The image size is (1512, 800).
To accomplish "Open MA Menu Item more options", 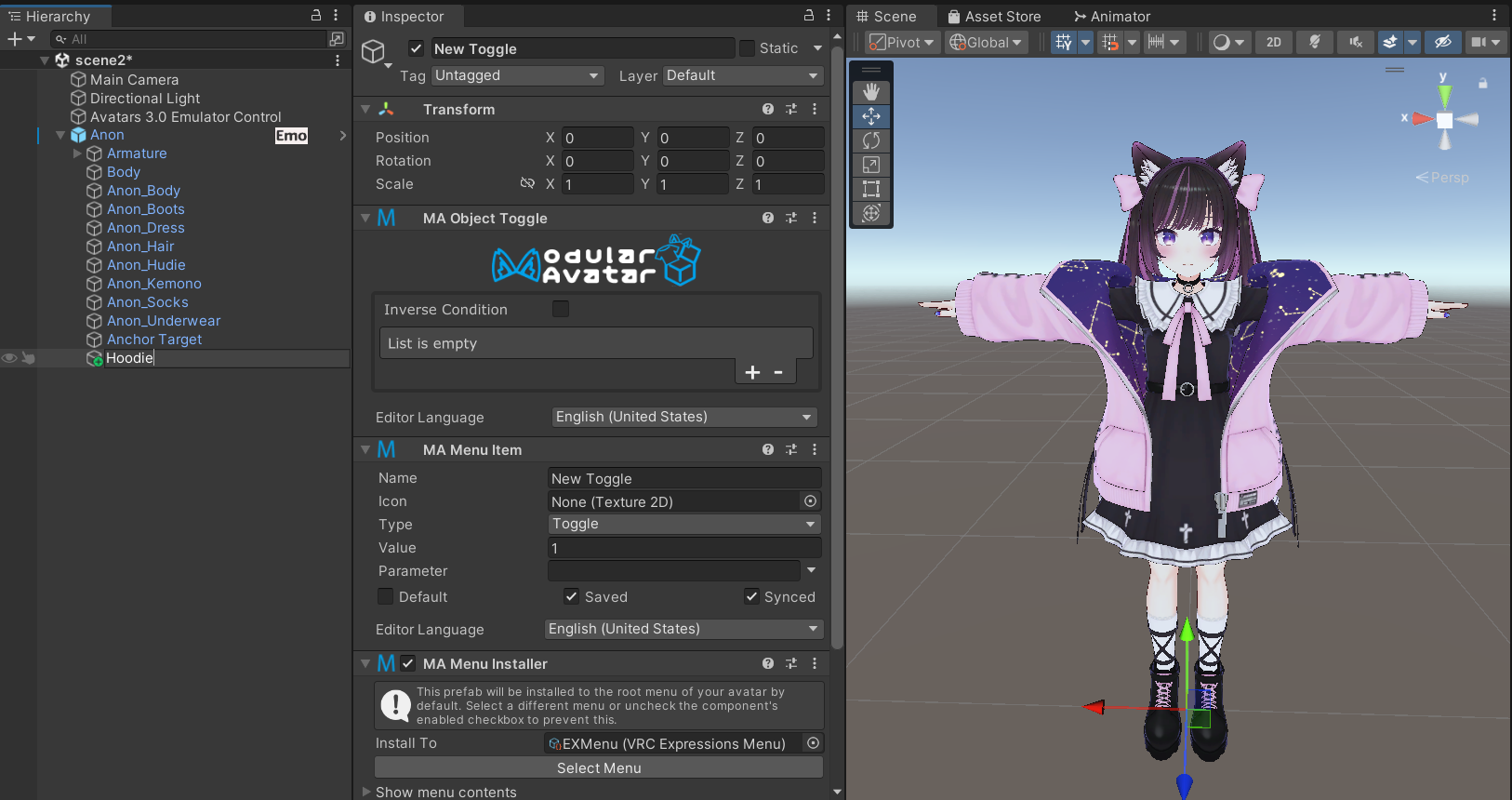I will coord(815,449).
